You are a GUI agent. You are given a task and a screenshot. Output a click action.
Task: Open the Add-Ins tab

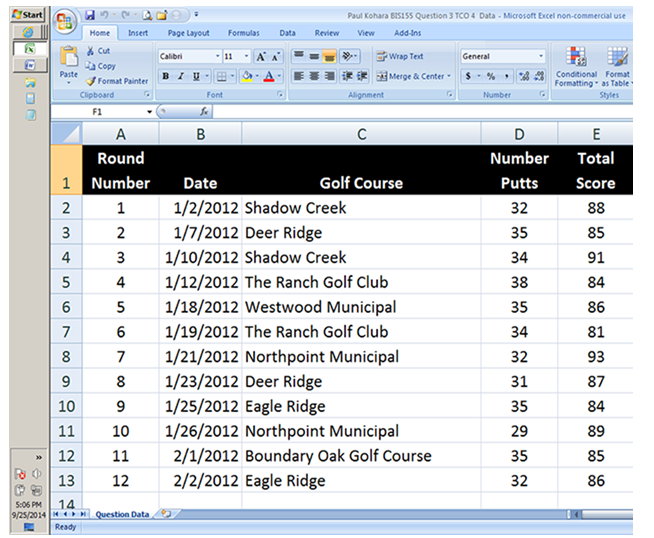tap(407, 33)
